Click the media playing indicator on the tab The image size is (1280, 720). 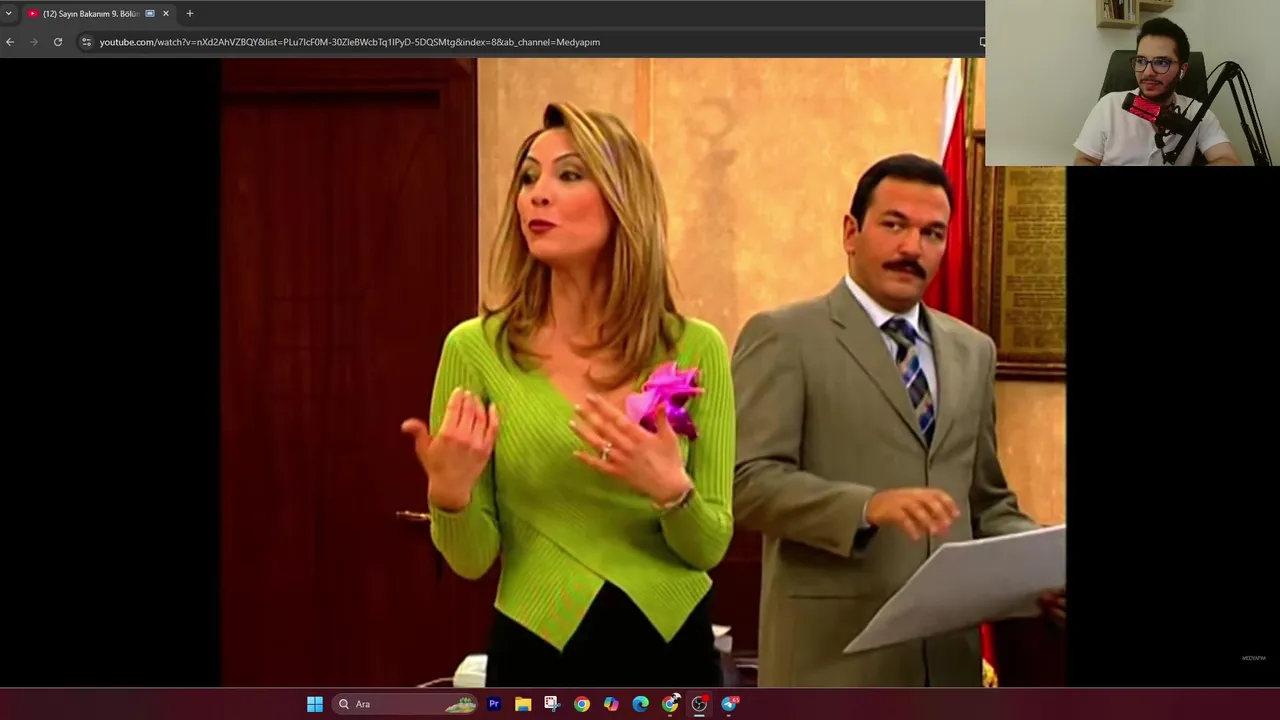pyautogui.click(x=150, y=13)
